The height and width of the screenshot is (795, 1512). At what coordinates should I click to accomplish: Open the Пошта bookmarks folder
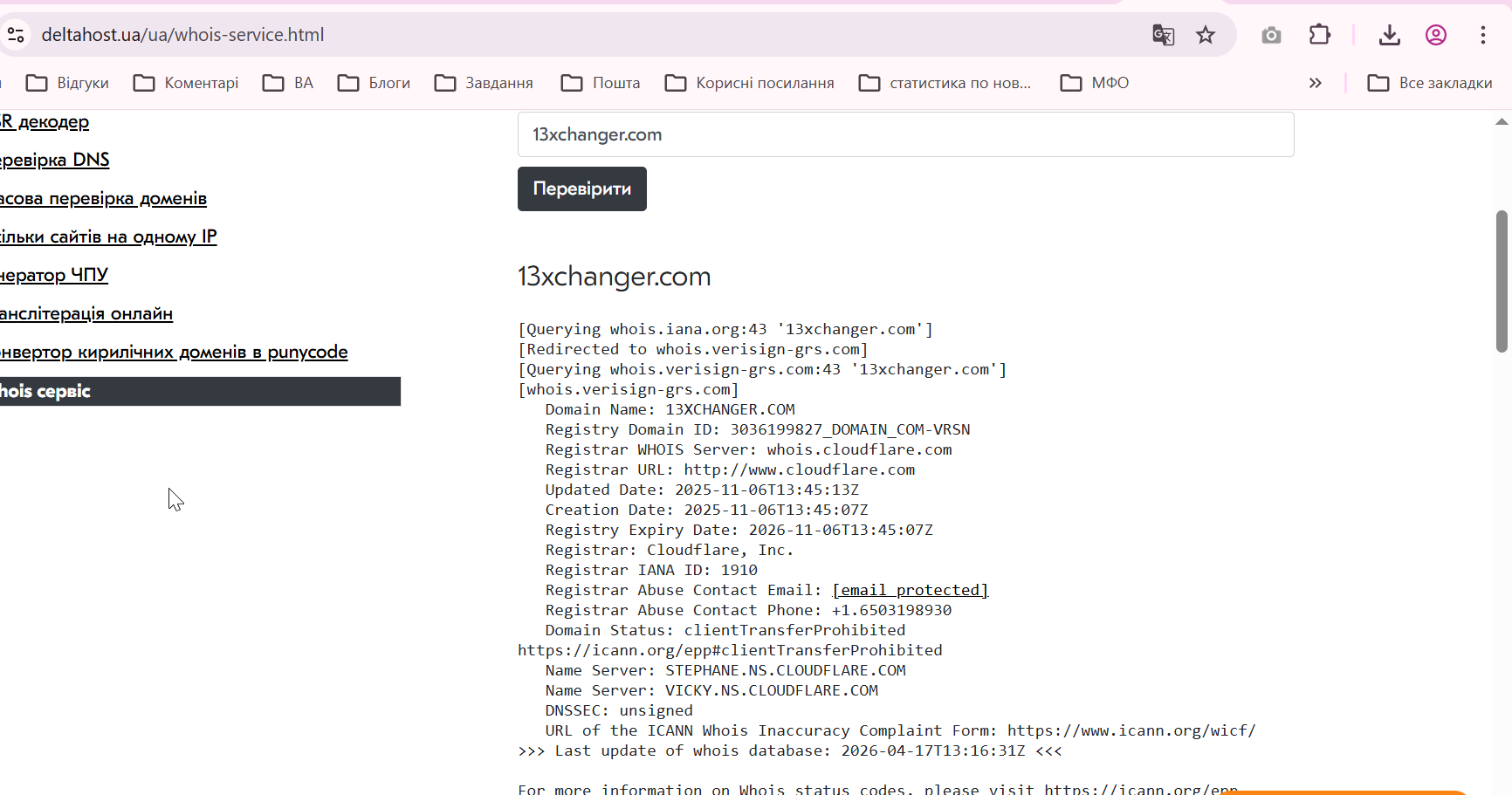601,83
